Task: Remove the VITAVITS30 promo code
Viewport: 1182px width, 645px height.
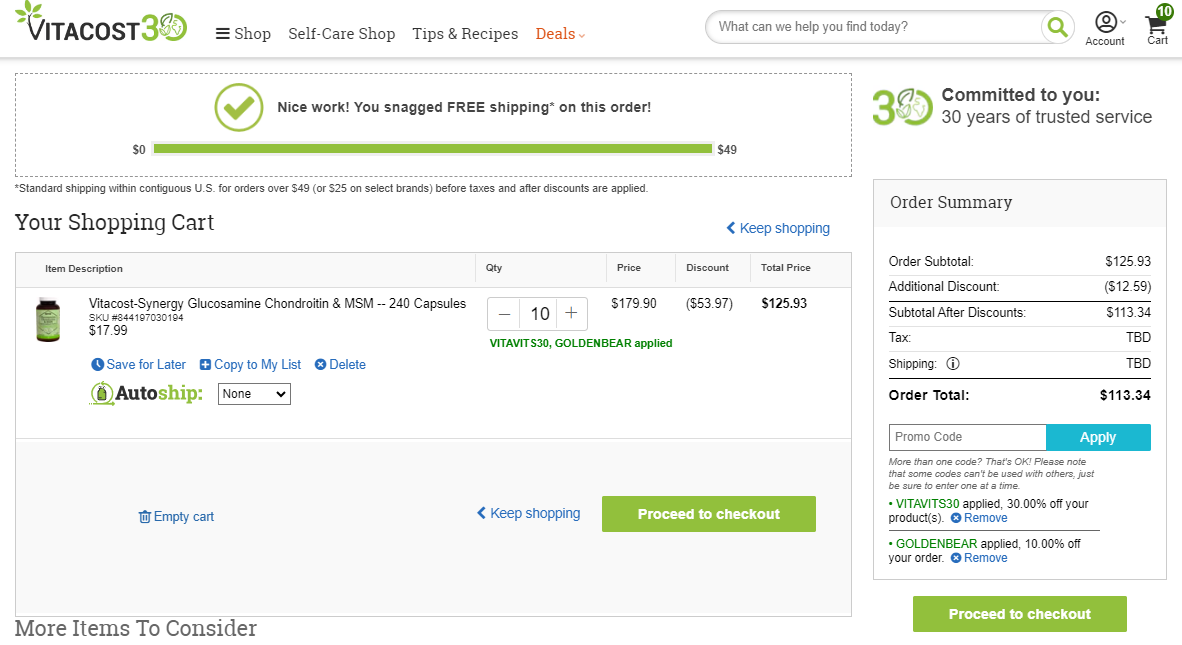Action: point(978,518)
